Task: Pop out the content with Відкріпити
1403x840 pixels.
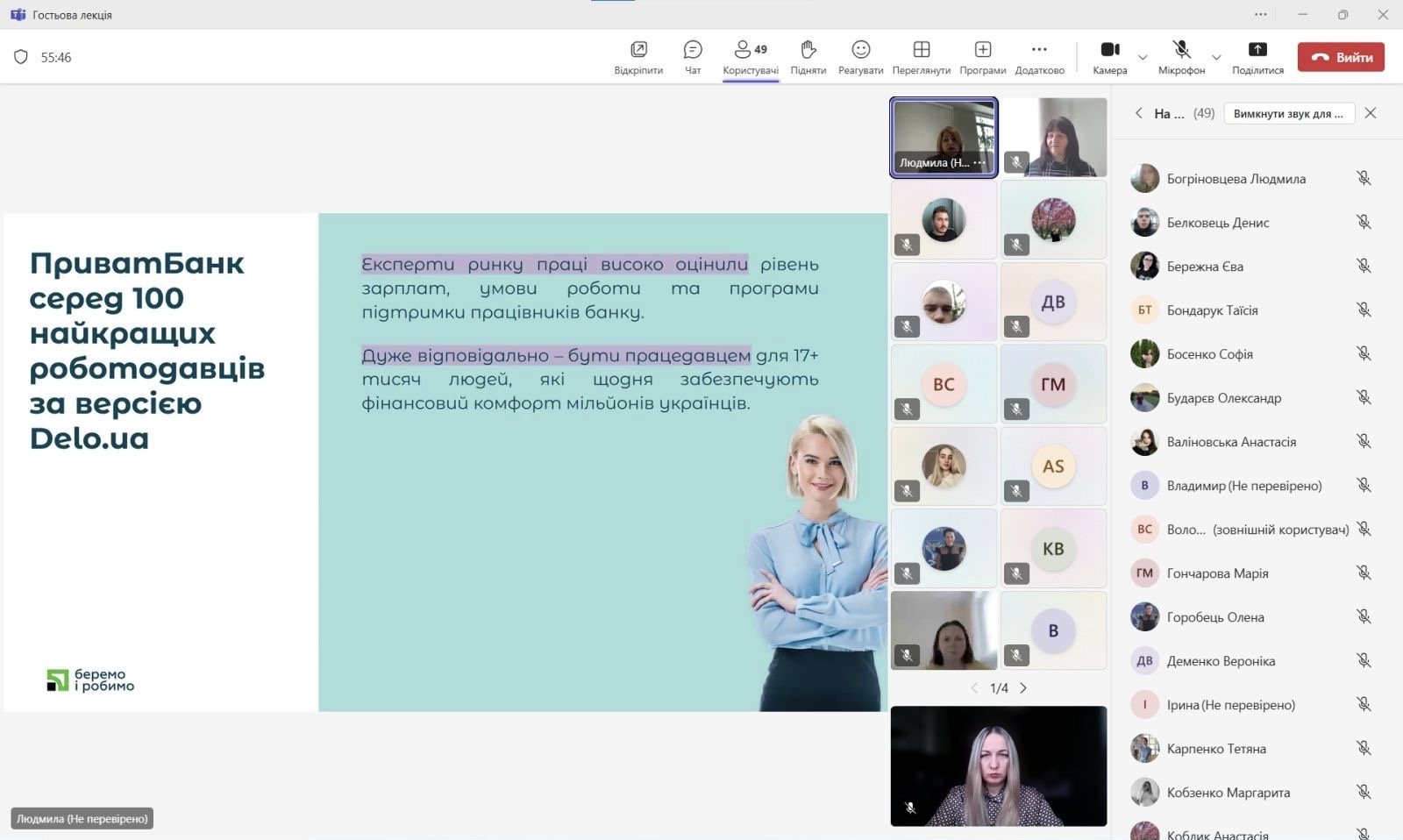Action: [638, 57]
